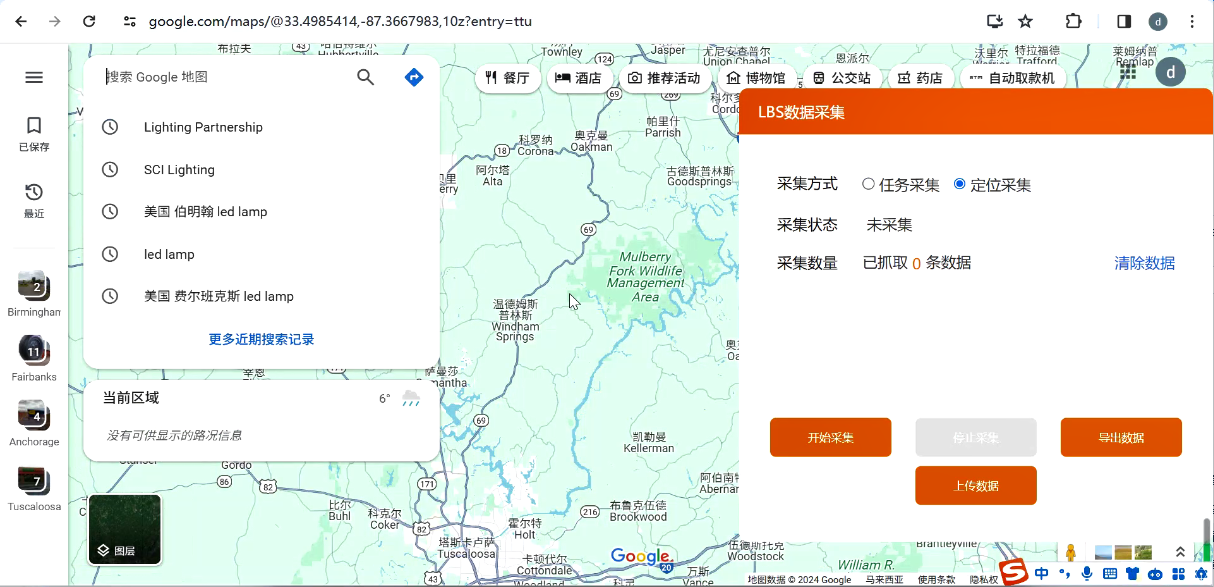Viewport: 1214px width, 587px height.
Task: Reload the page
Action: click(89, 21)
